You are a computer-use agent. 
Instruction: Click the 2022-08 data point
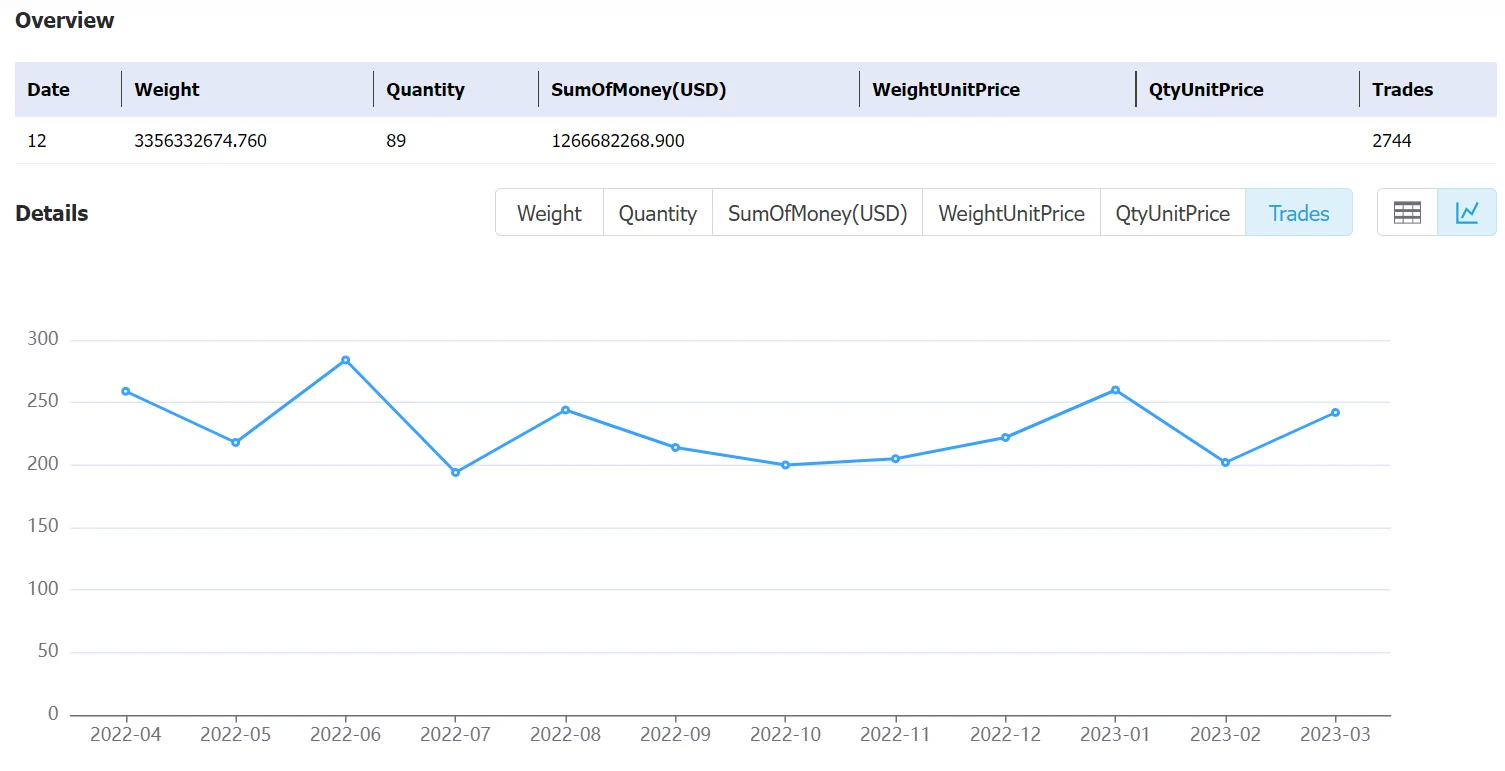566,410
